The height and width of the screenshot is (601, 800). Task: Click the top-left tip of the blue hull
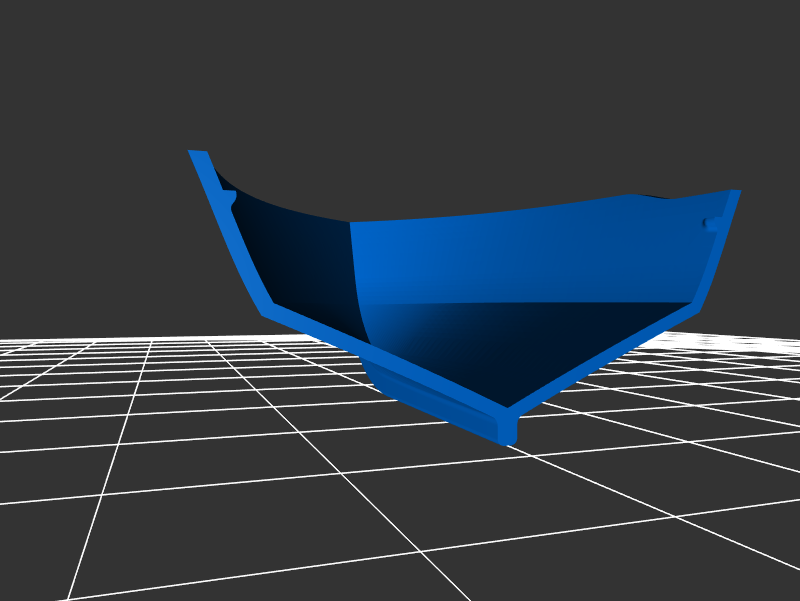click(197, 155)
